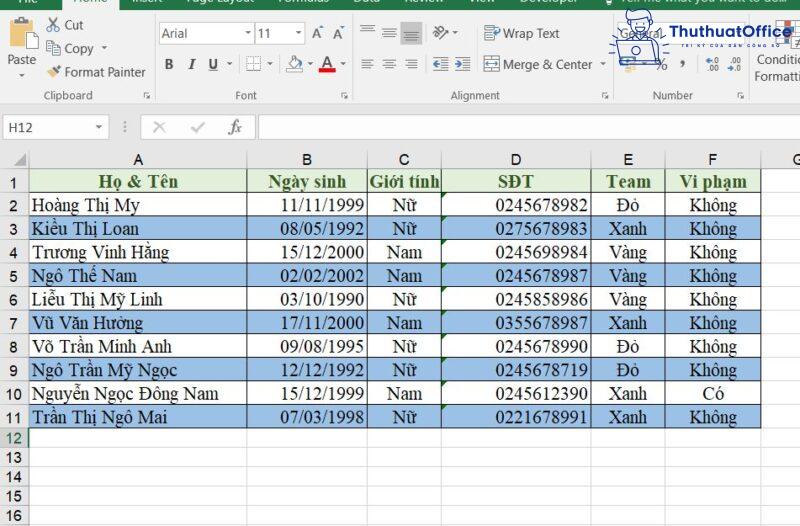Open the Paste options dropdown arrow
The height and width of the screenshot is (526, 800).
tap(21, 76)
